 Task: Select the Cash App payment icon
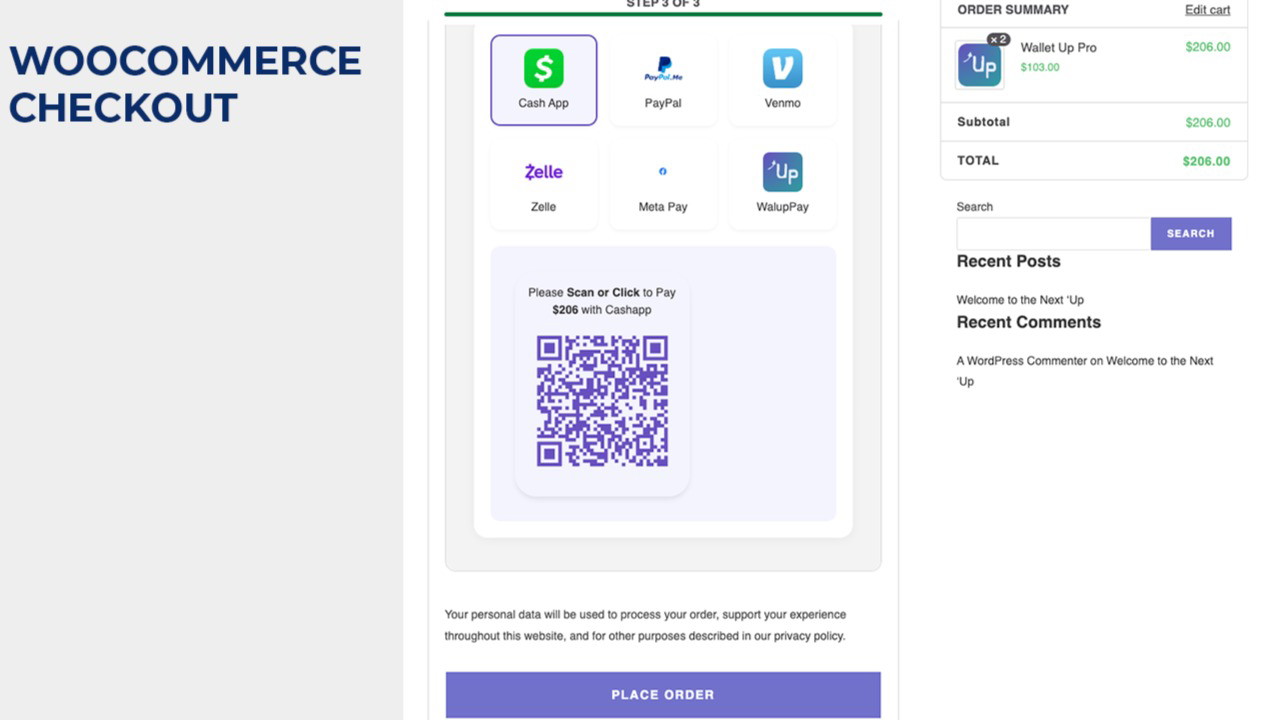(x=543, y=68)
